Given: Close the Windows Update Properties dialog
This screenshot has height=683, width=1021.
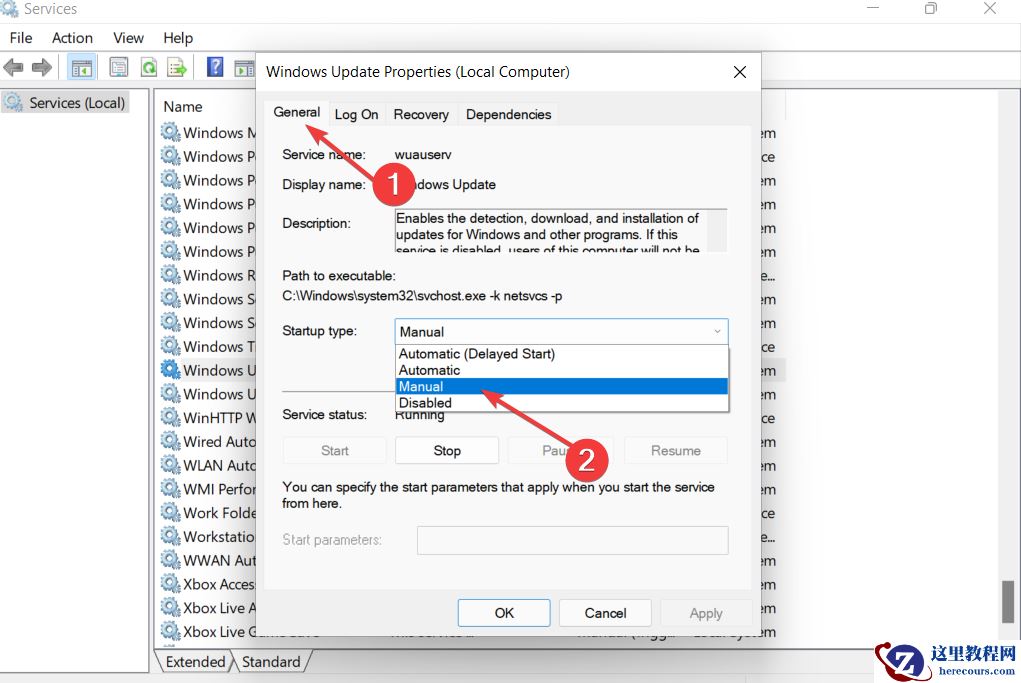Looking at the screenshot, I should 740,72.
